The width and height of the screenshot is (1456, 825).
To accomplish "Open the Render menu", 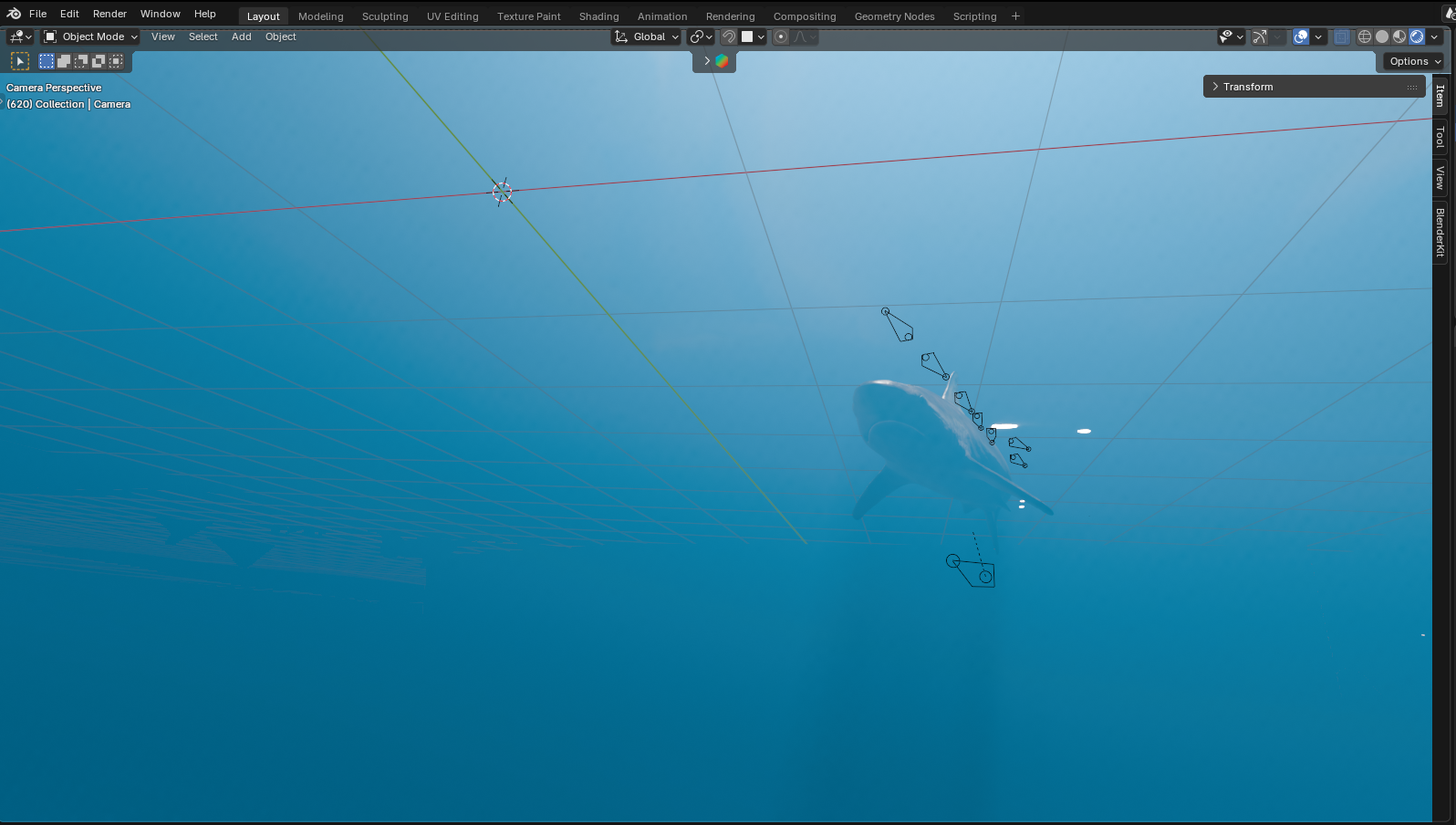I will (109, 14).
